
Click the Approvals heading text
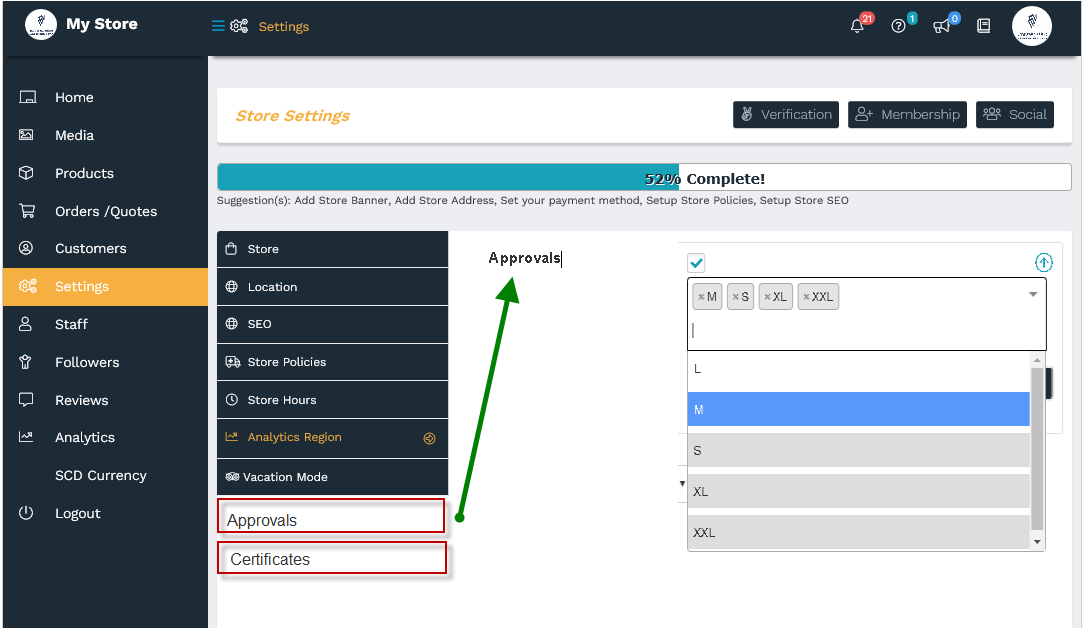tap(524, 258)
